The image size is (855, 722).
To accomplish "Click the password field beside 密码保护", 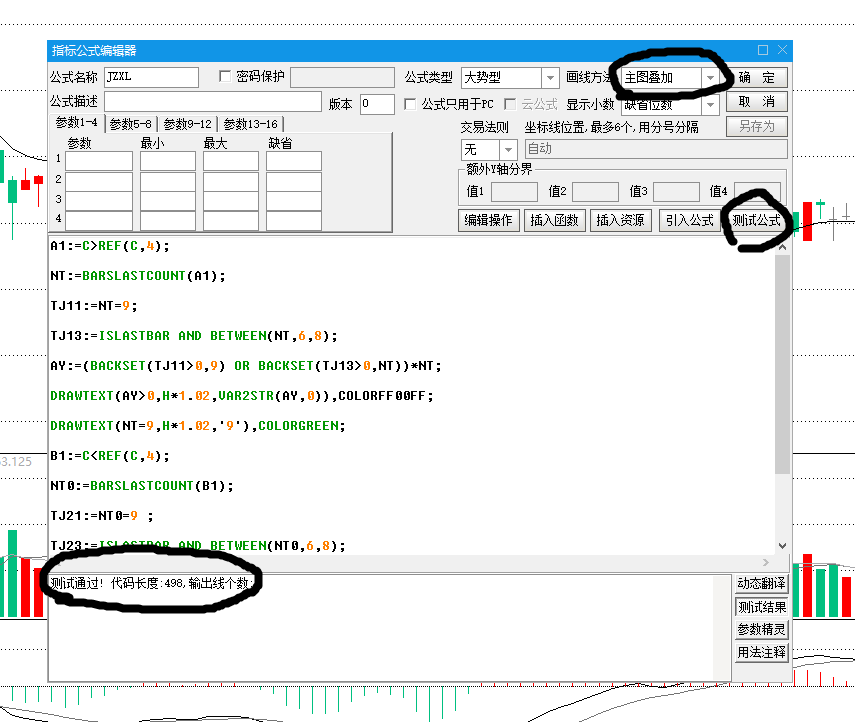I will (342, 77).
